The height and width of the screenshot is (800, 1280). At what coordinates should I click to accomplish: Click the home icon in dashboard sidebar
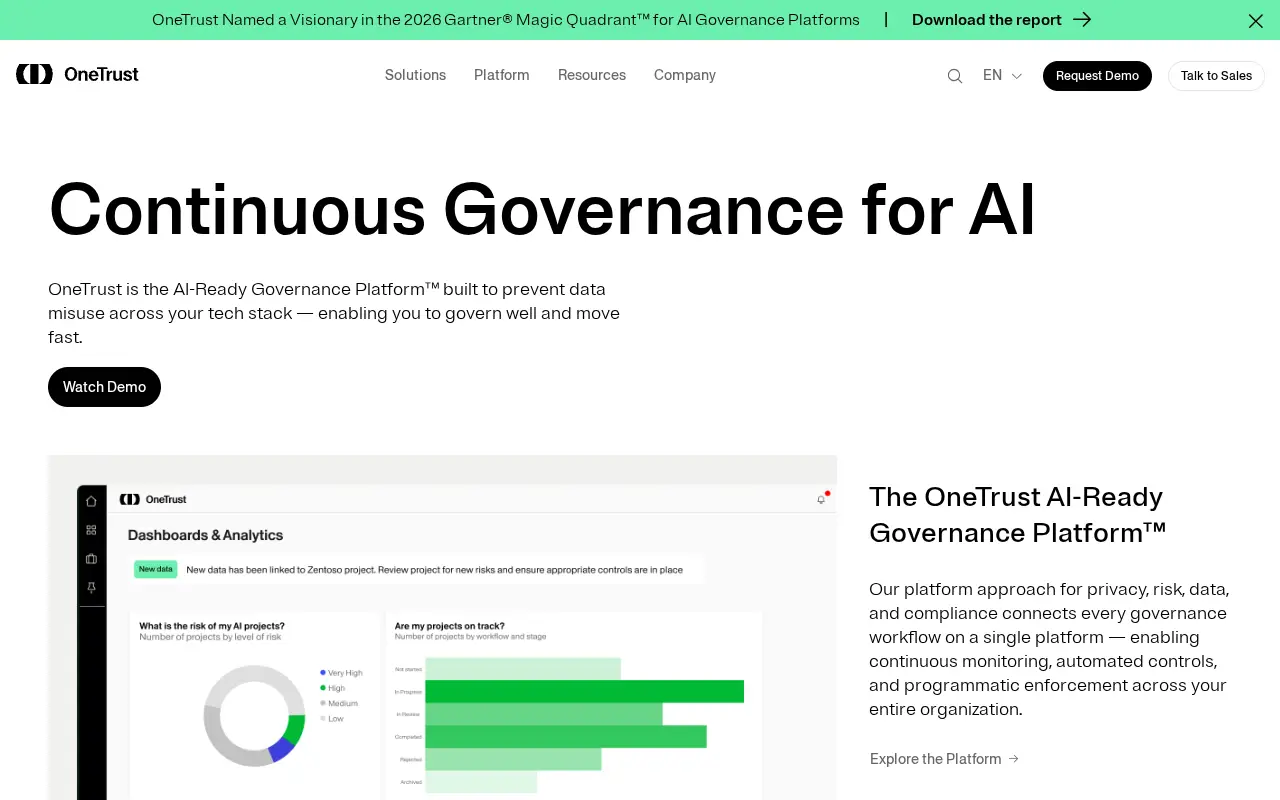tap(91, 501)
